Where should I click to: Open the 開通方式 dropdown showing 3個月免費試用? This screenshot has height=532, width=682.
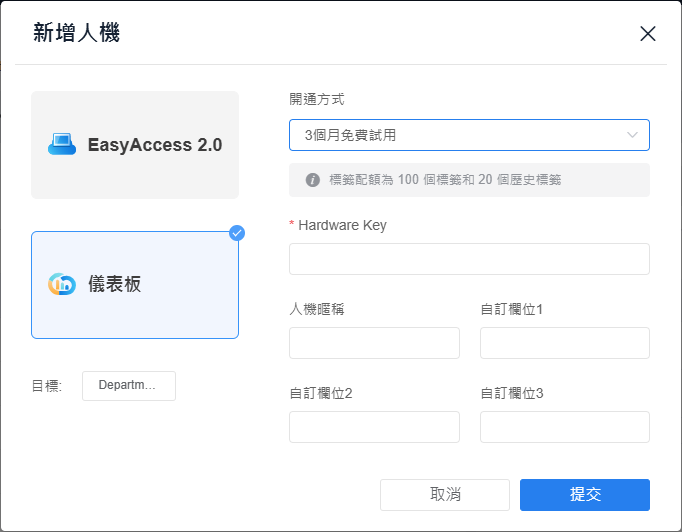tap(469, 135)
